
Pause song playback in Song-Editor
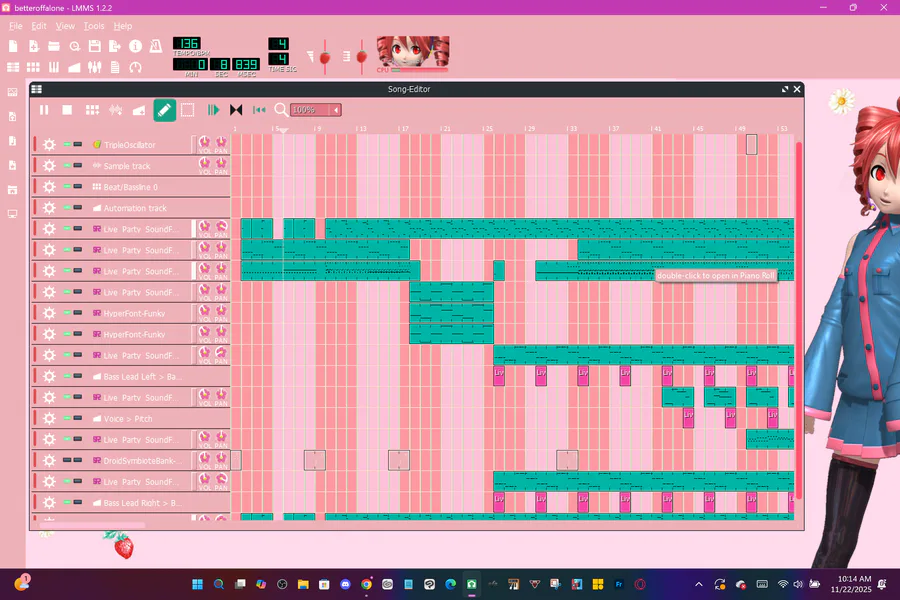pyautogui.click(x=44, y=110)
